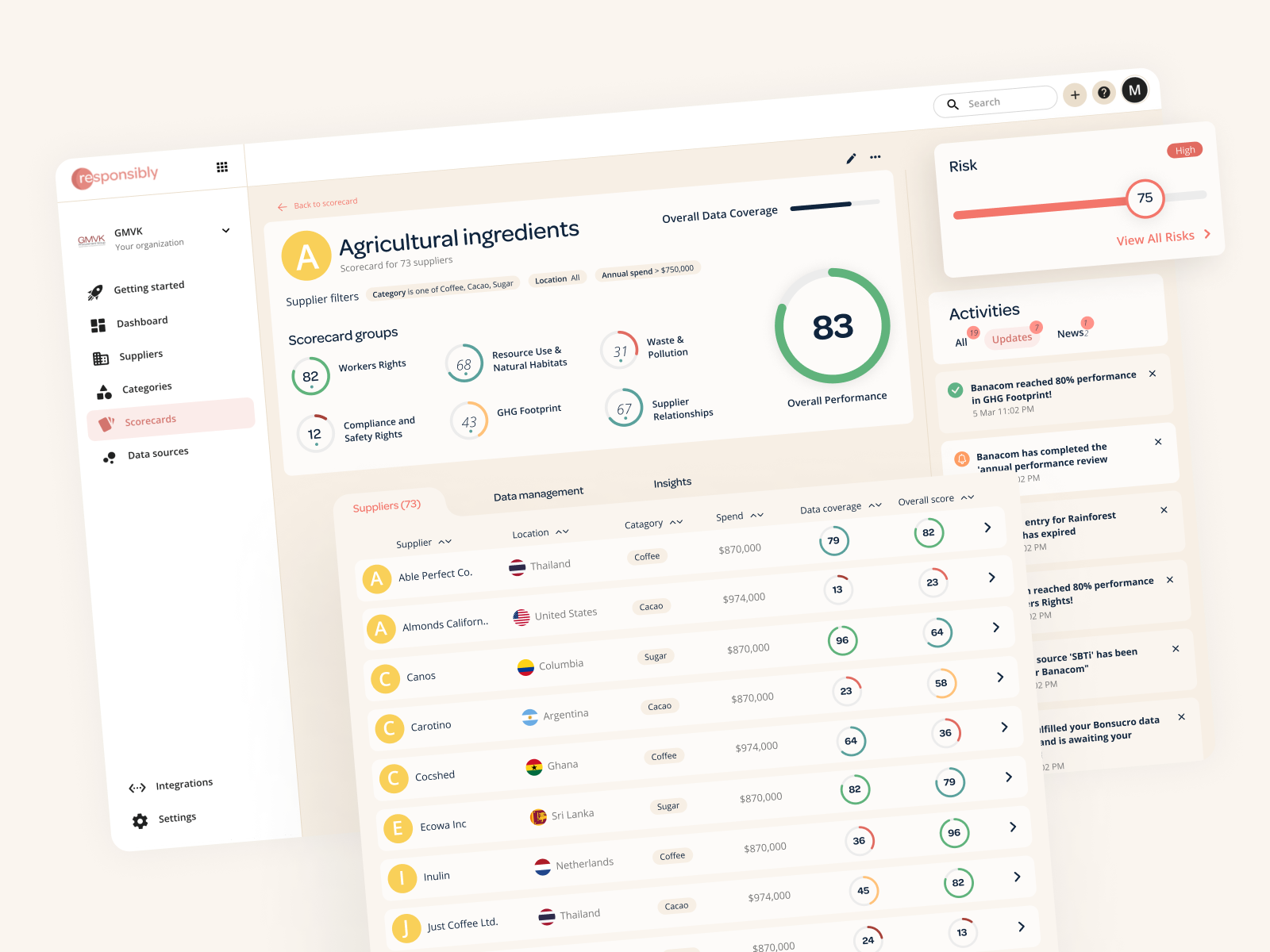This screenshot has height=952, width=1270.
Task: Open the Almonds California row arrow
Action: pyautogui.click(x=992, y=578)
